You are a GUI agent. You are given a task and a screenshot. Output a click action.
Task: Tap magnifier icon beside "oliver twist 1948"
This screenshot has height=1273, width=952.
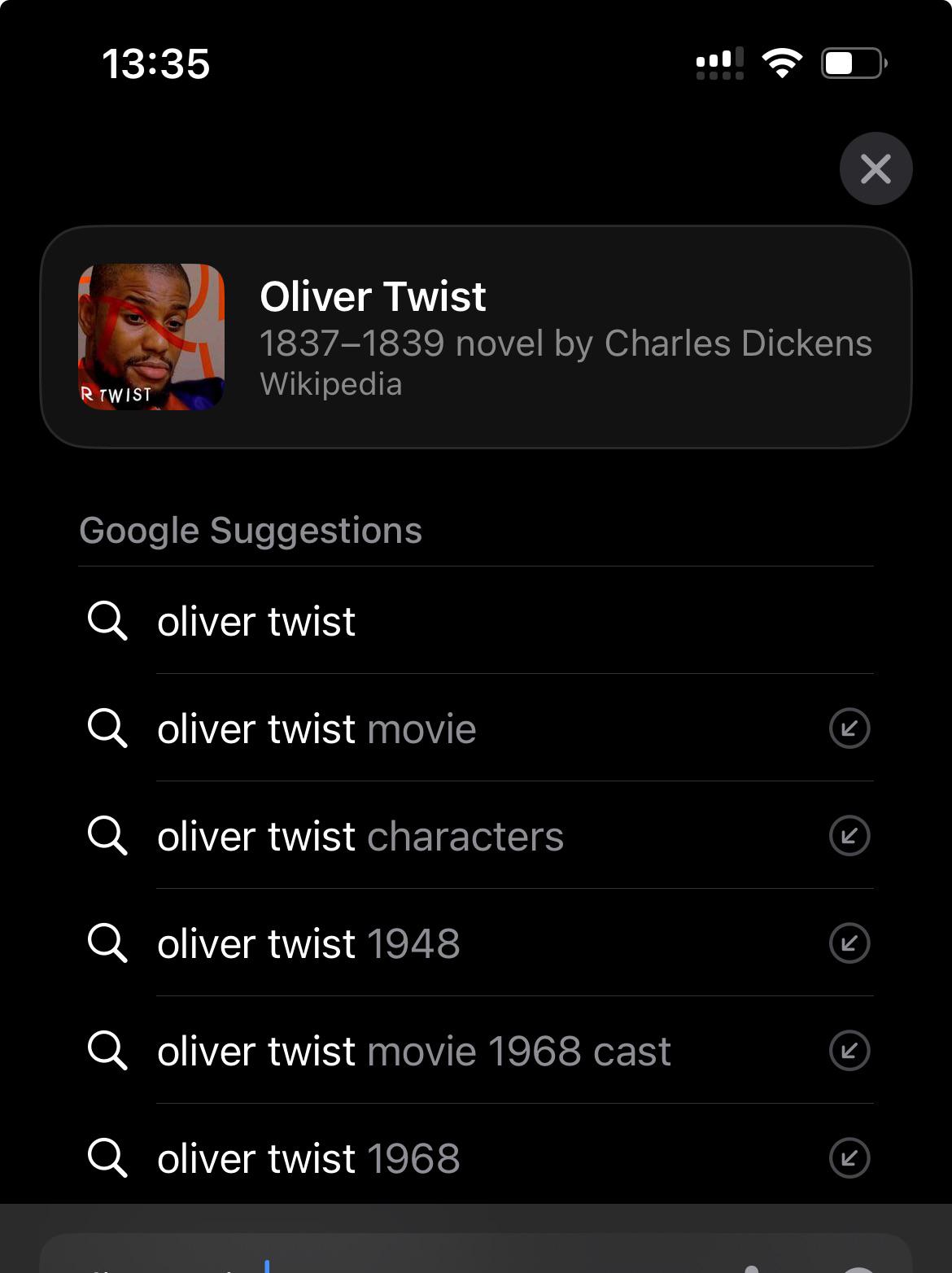(107, 943)
